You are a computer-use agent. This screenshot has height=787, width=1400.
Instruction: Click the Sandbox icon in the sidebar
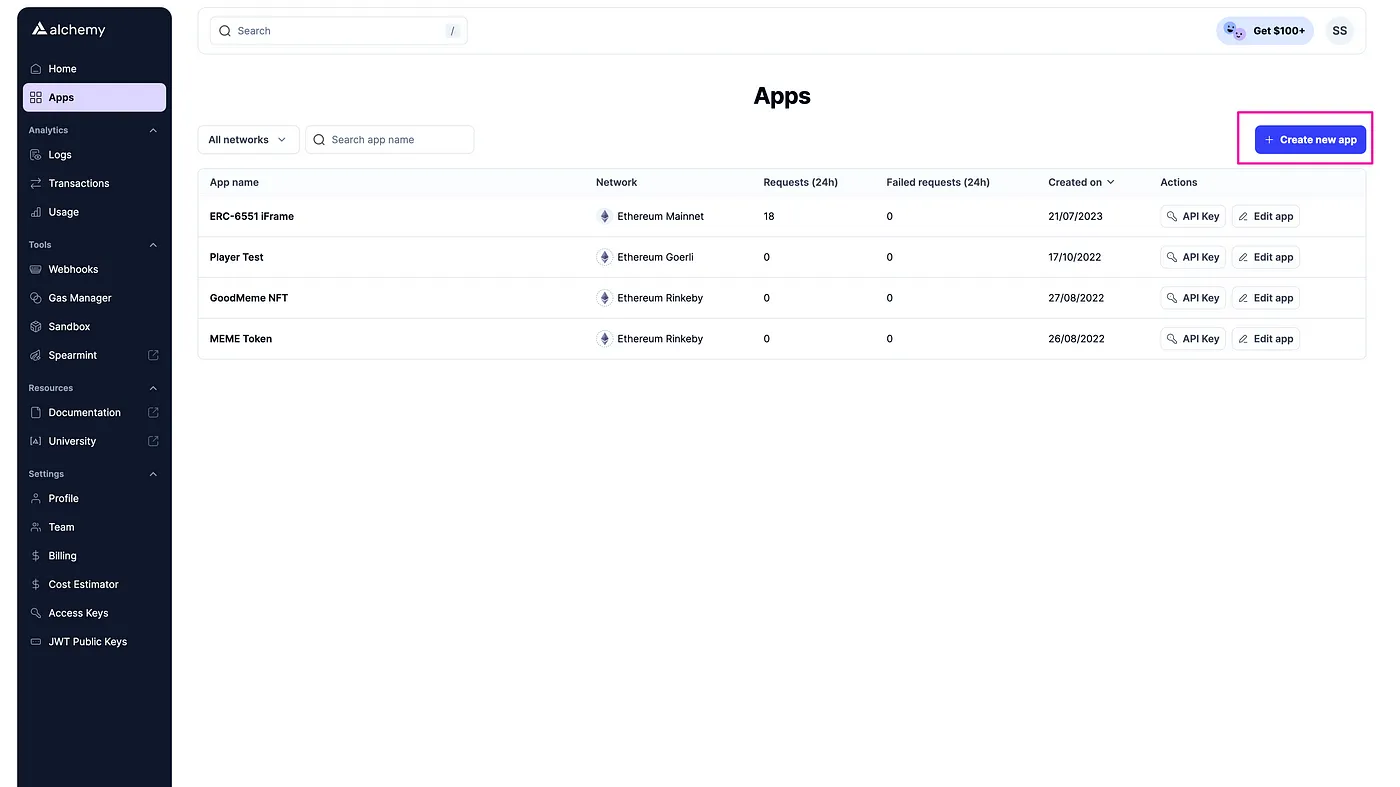pos(36,327)
